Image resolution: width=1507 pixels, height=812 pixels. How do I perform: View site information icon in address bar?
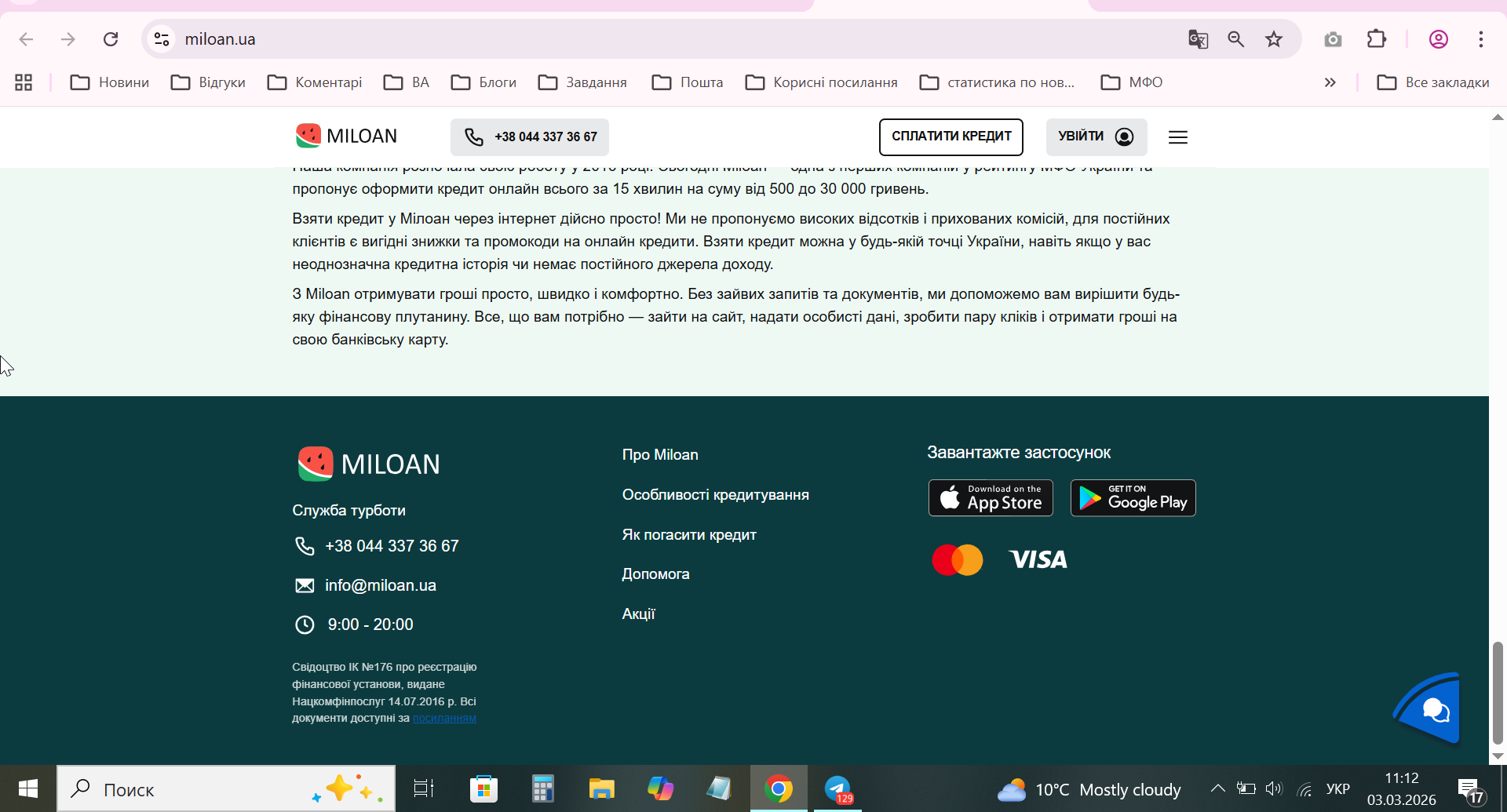click(162, 39)
